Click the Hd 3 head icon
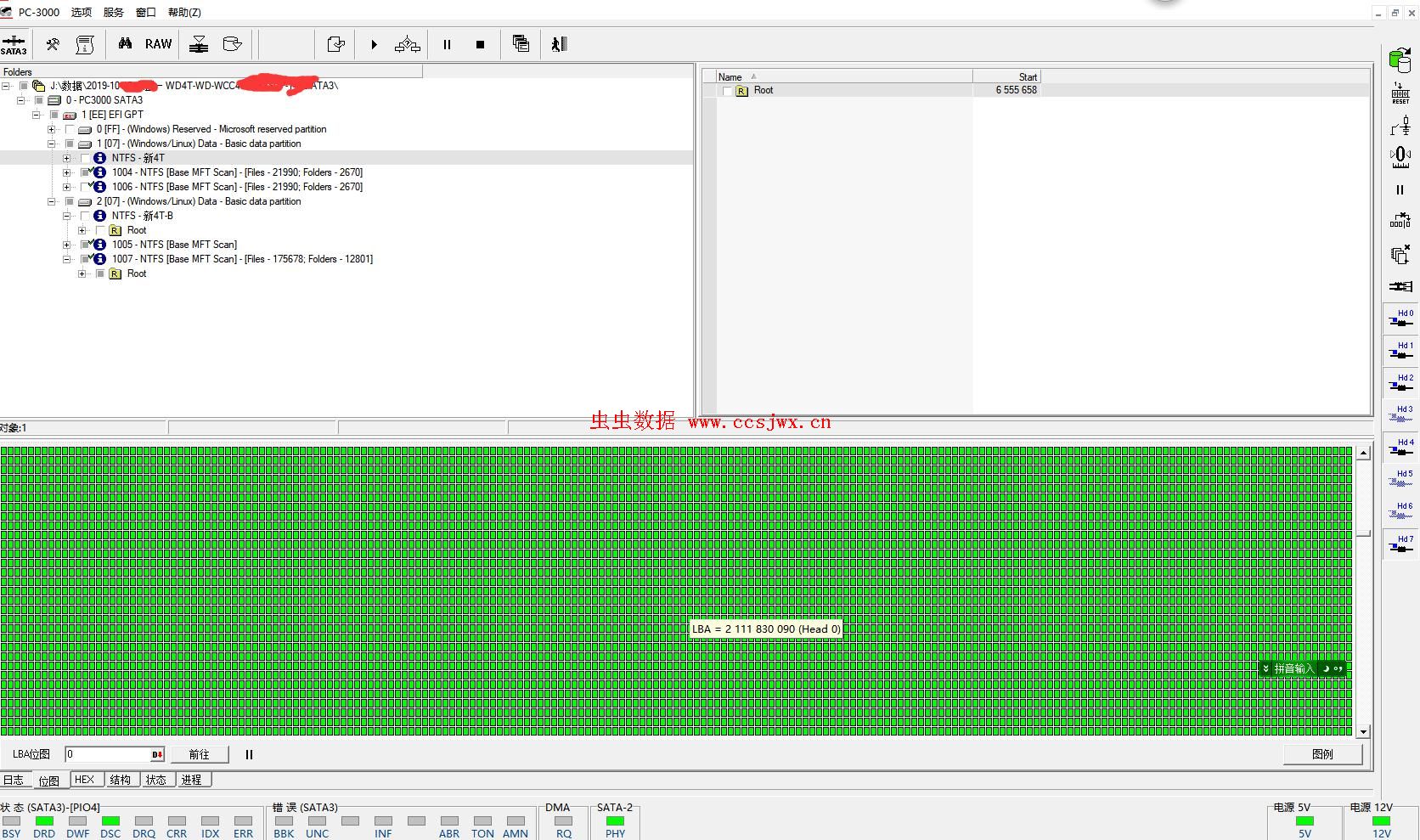 tap(1400, 414)
